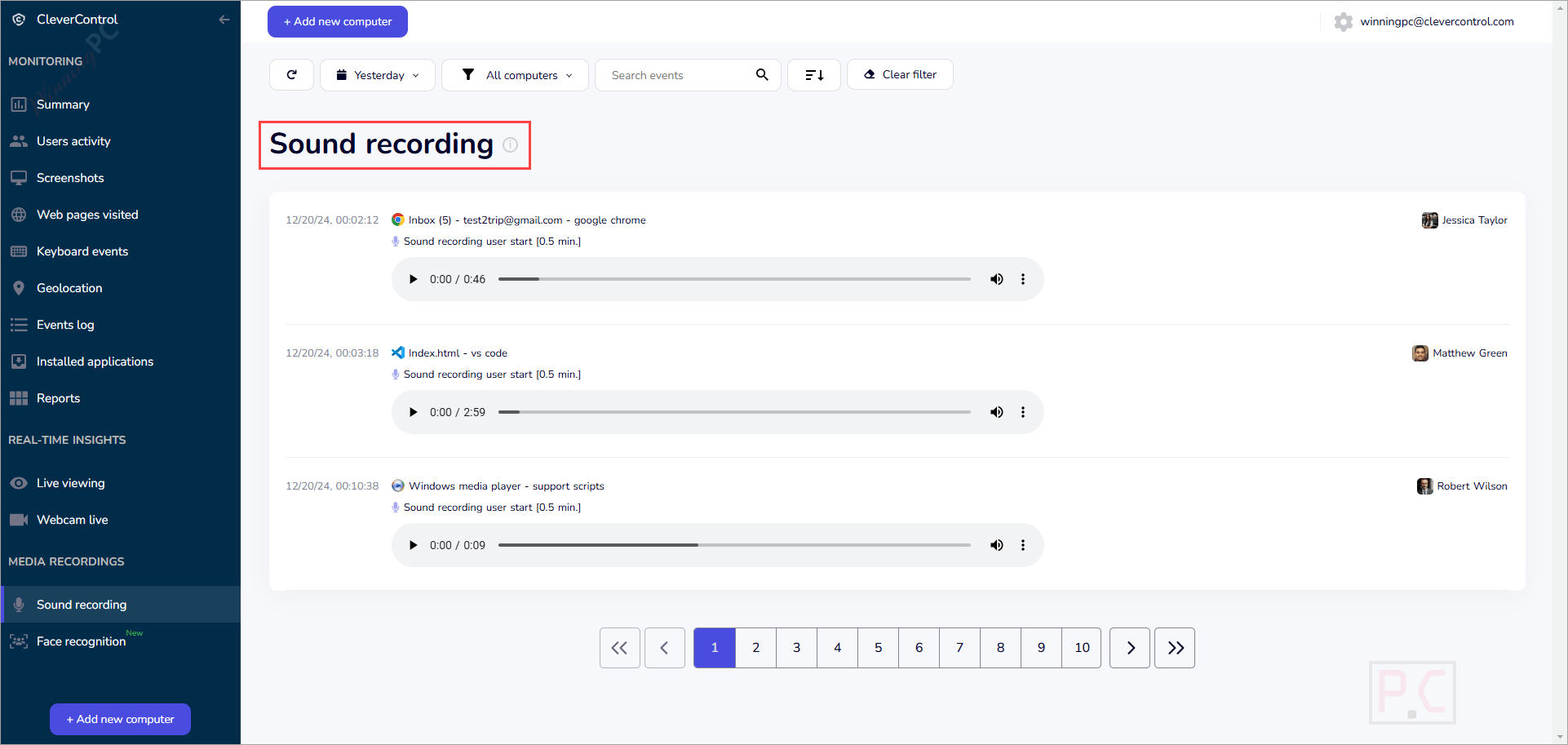1568x745 pixels.
Task: Open more options for 2:59 recording
Action: point(1023,412)
